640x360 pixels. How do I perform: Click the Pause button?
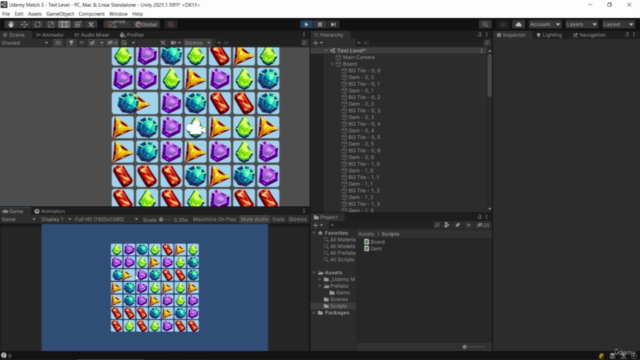pos(320,24)
